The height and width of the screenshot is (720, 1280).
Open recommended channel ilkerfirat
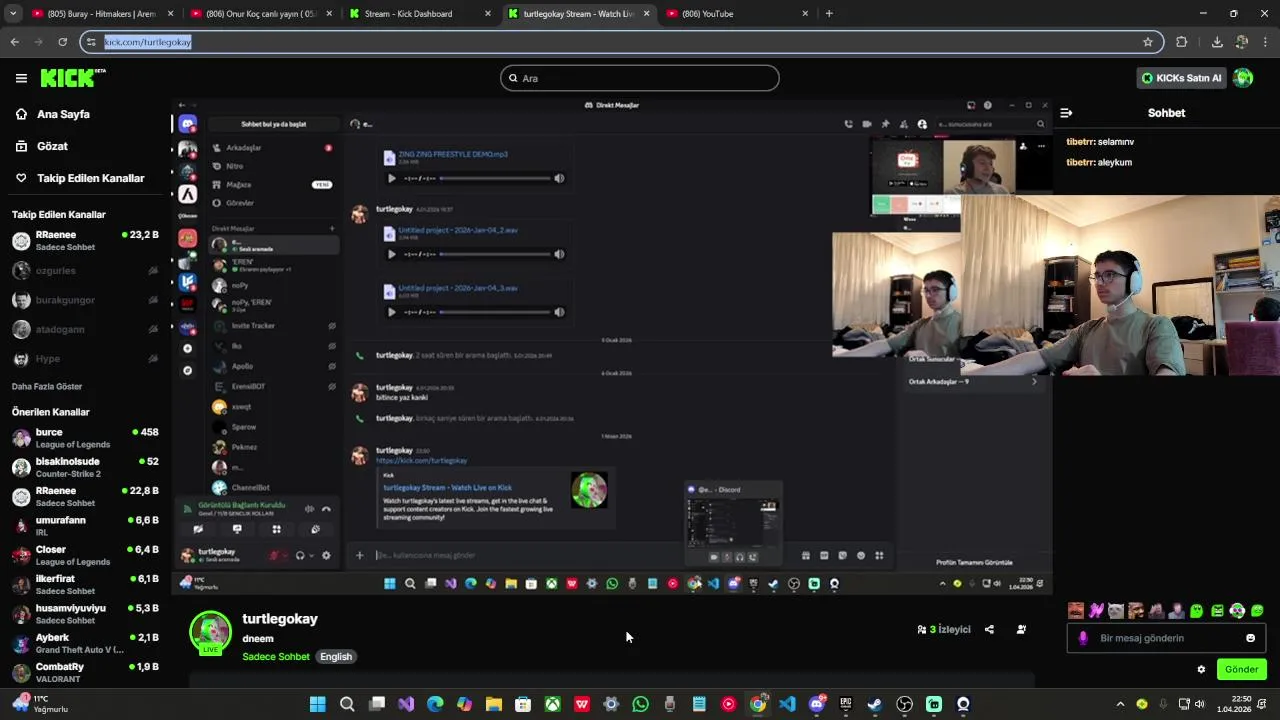86,584
